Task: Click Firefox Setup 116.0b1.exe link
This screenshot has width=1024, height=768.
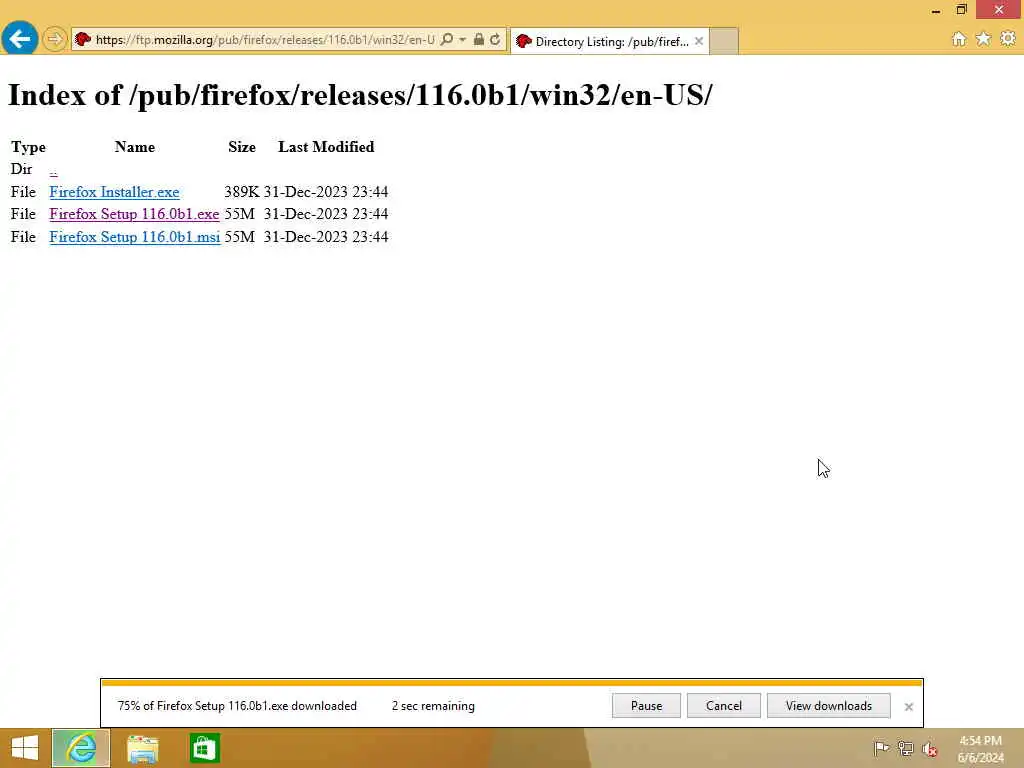Action: click(135, 214)
